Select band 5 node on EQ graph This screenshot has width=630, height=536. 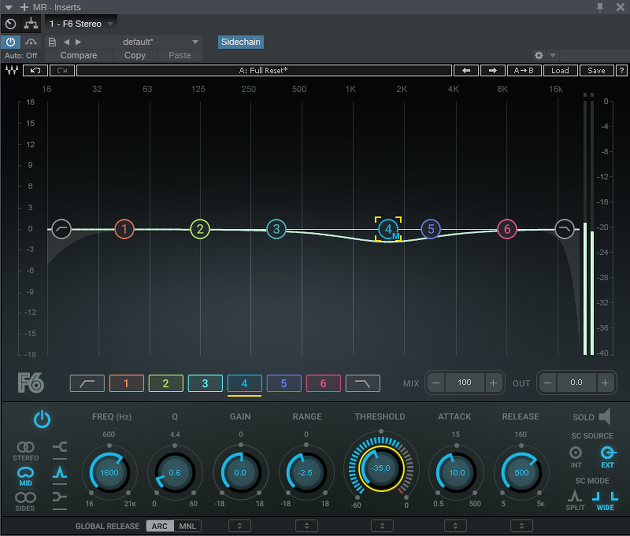coord(431,229)
